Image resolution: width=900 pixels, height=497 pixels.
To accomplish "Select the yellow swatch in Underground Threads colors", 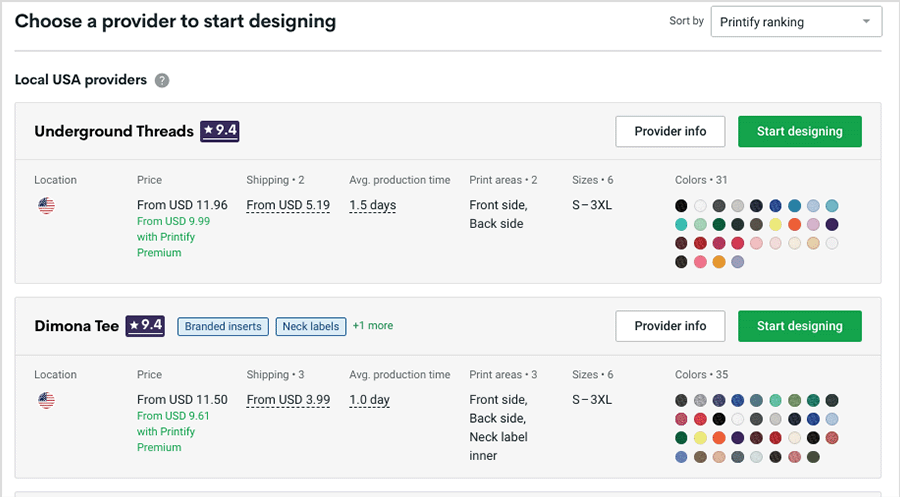I will coord(775,224).
